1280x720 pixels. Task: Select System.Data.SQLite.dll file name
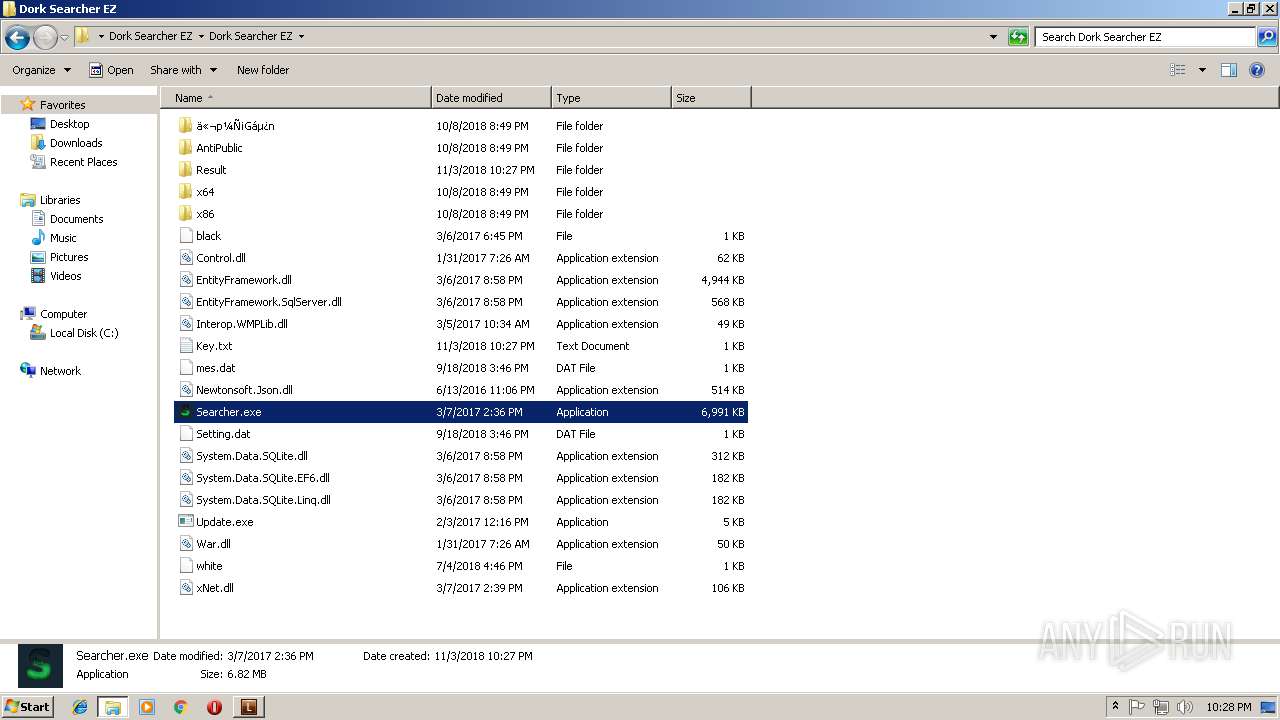point(252,456)
